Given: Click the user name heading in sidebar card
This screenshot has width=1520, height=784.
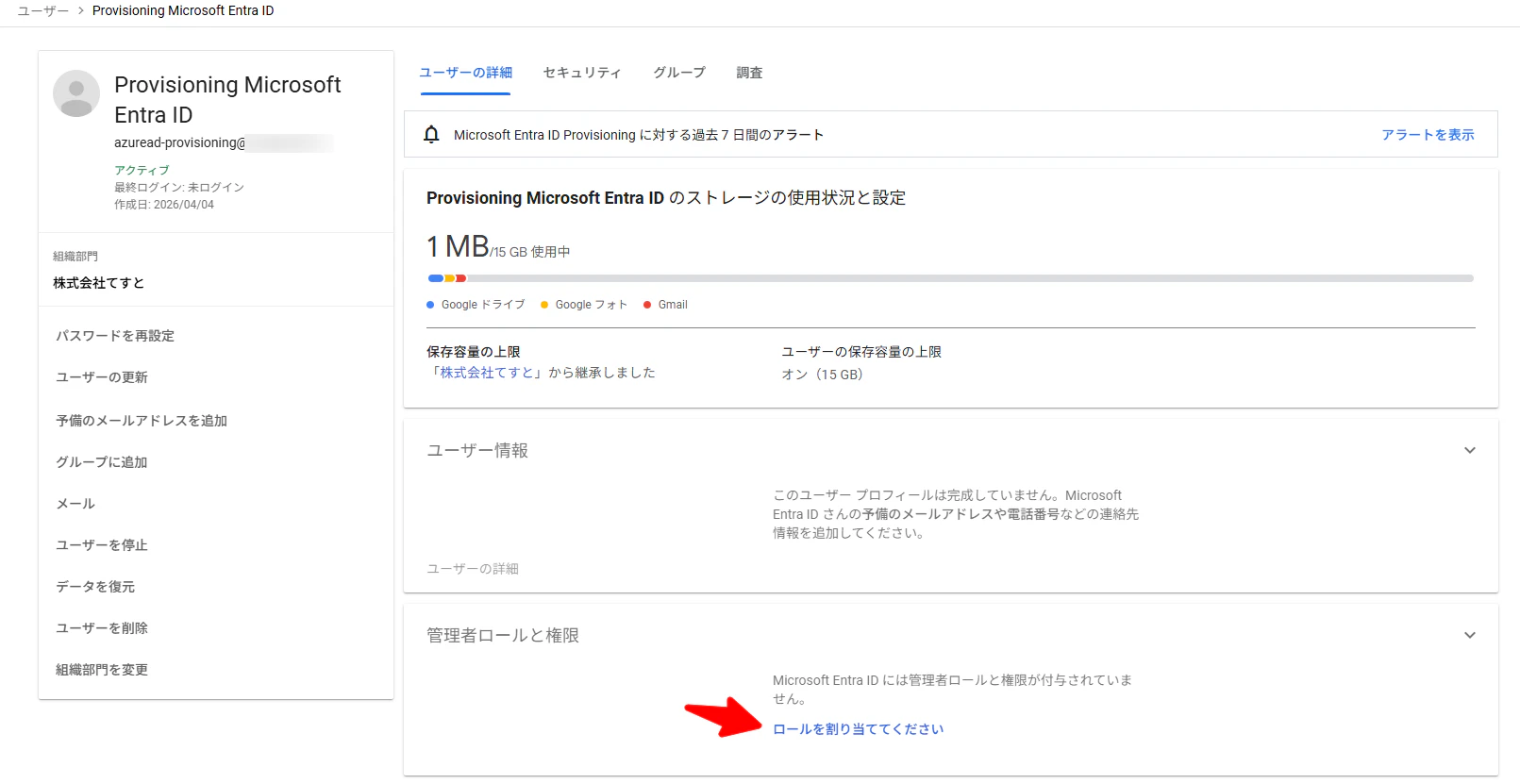Looking at the screenshot, I should 227,99.
